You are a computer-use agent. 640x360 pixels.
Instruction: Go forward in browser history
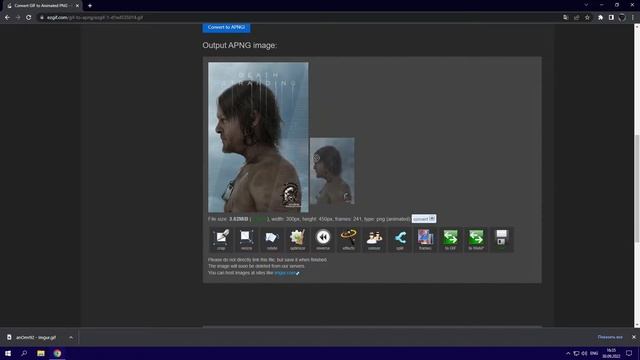point(18,18)
